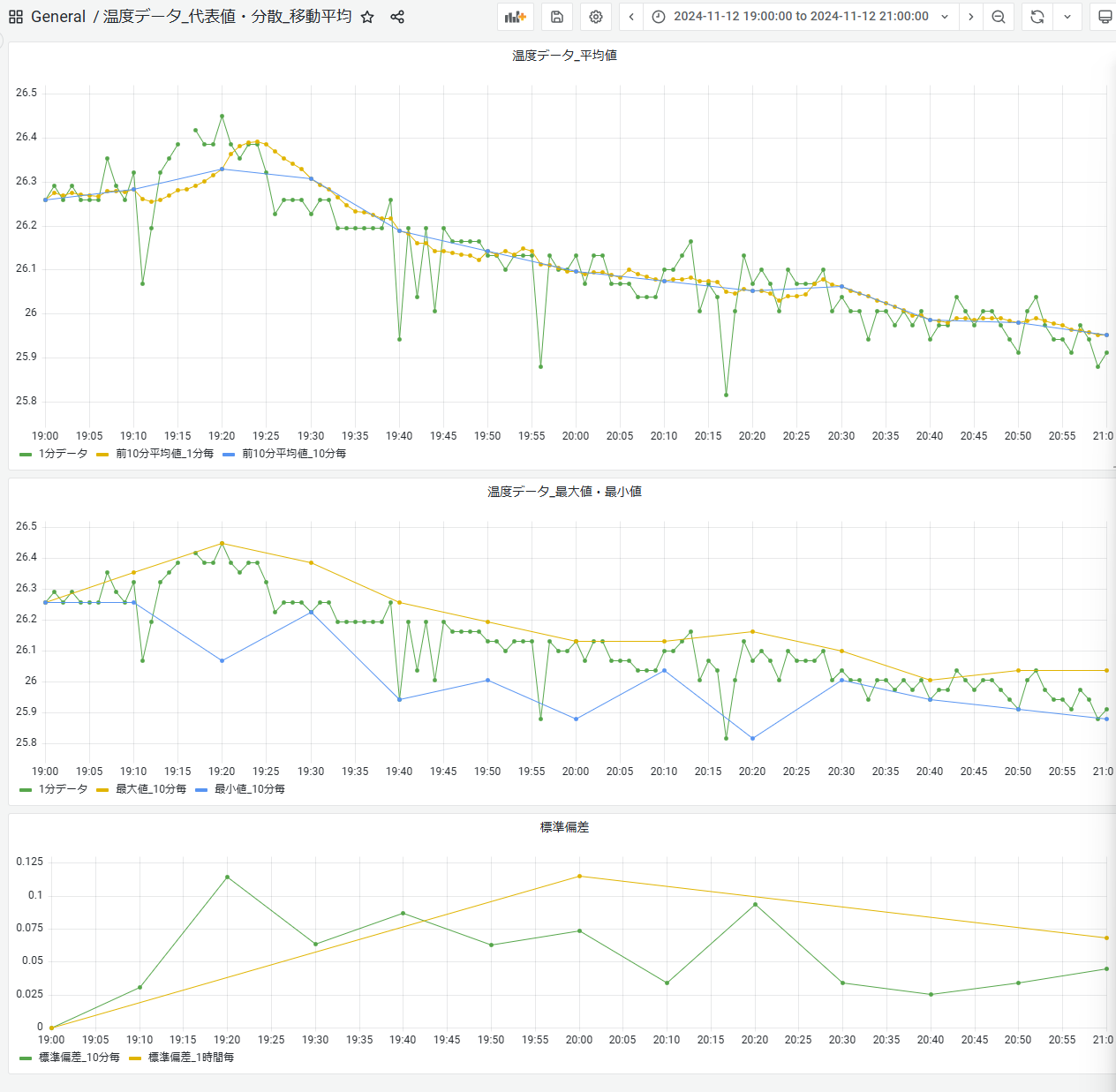Star this dashboard as favorite

(x=368, y=17)
